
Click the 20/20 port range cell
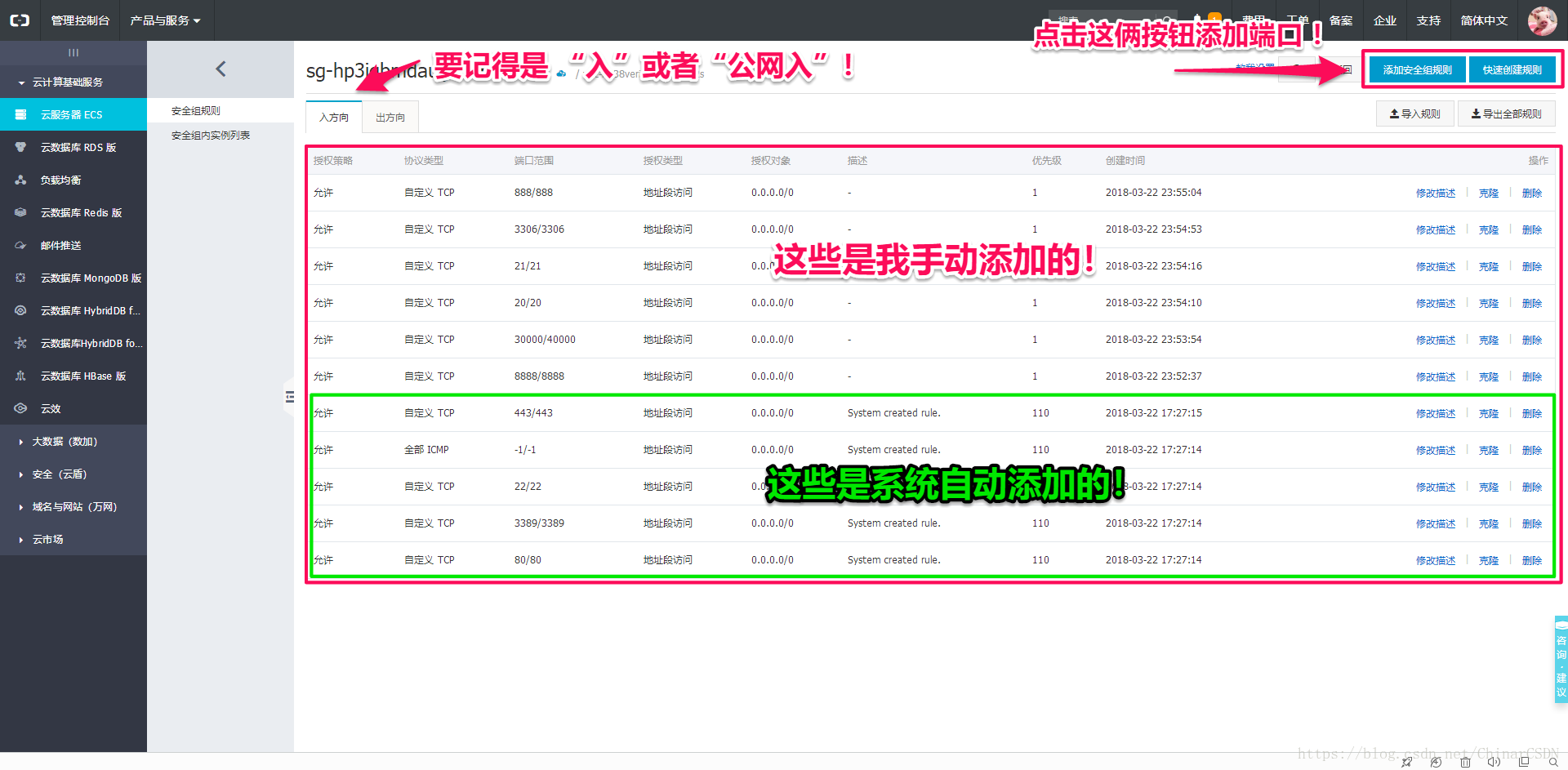pos(528,303)
